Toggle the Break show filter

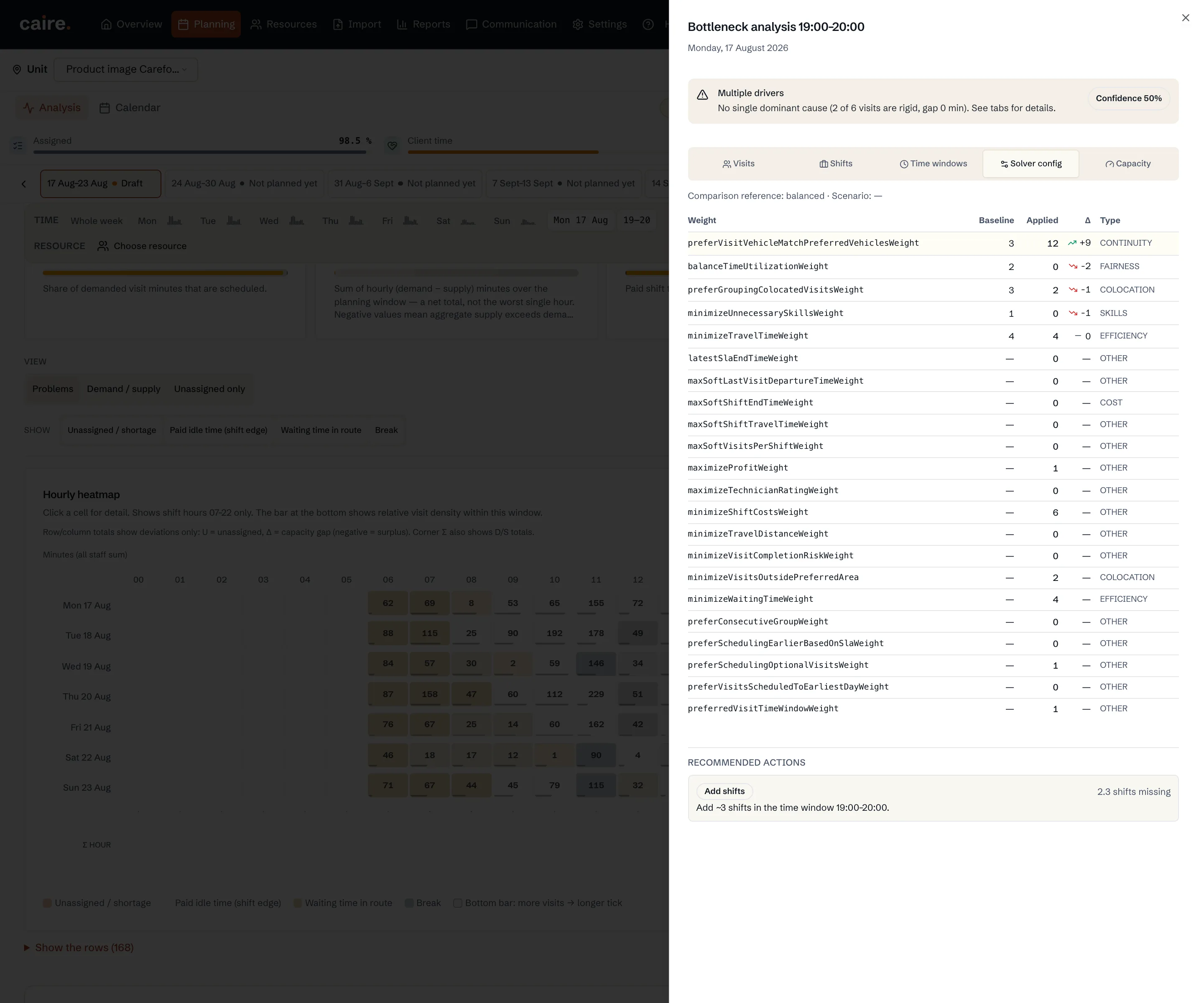386,430
